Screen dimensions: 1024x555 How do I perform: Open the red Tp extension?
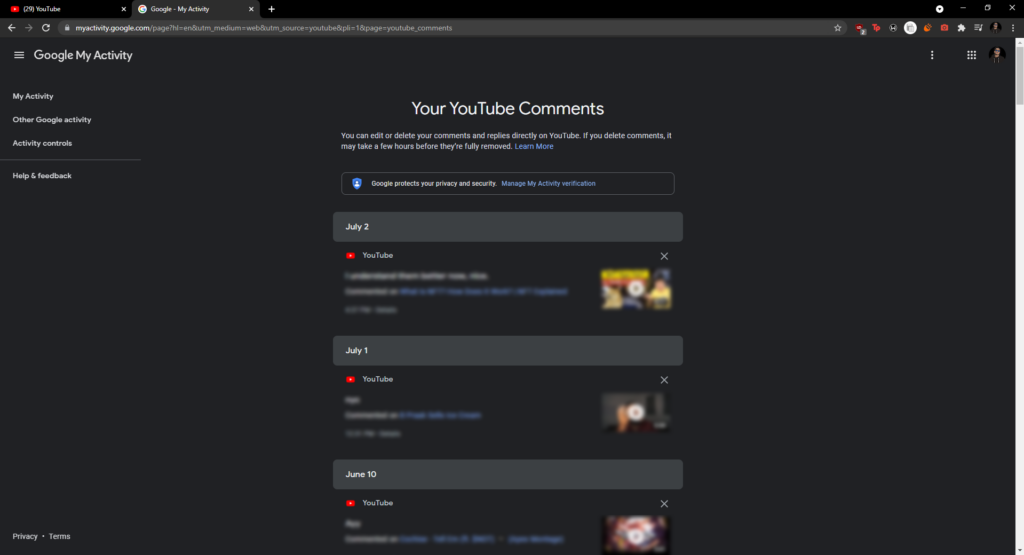click(x=876, y=28)
